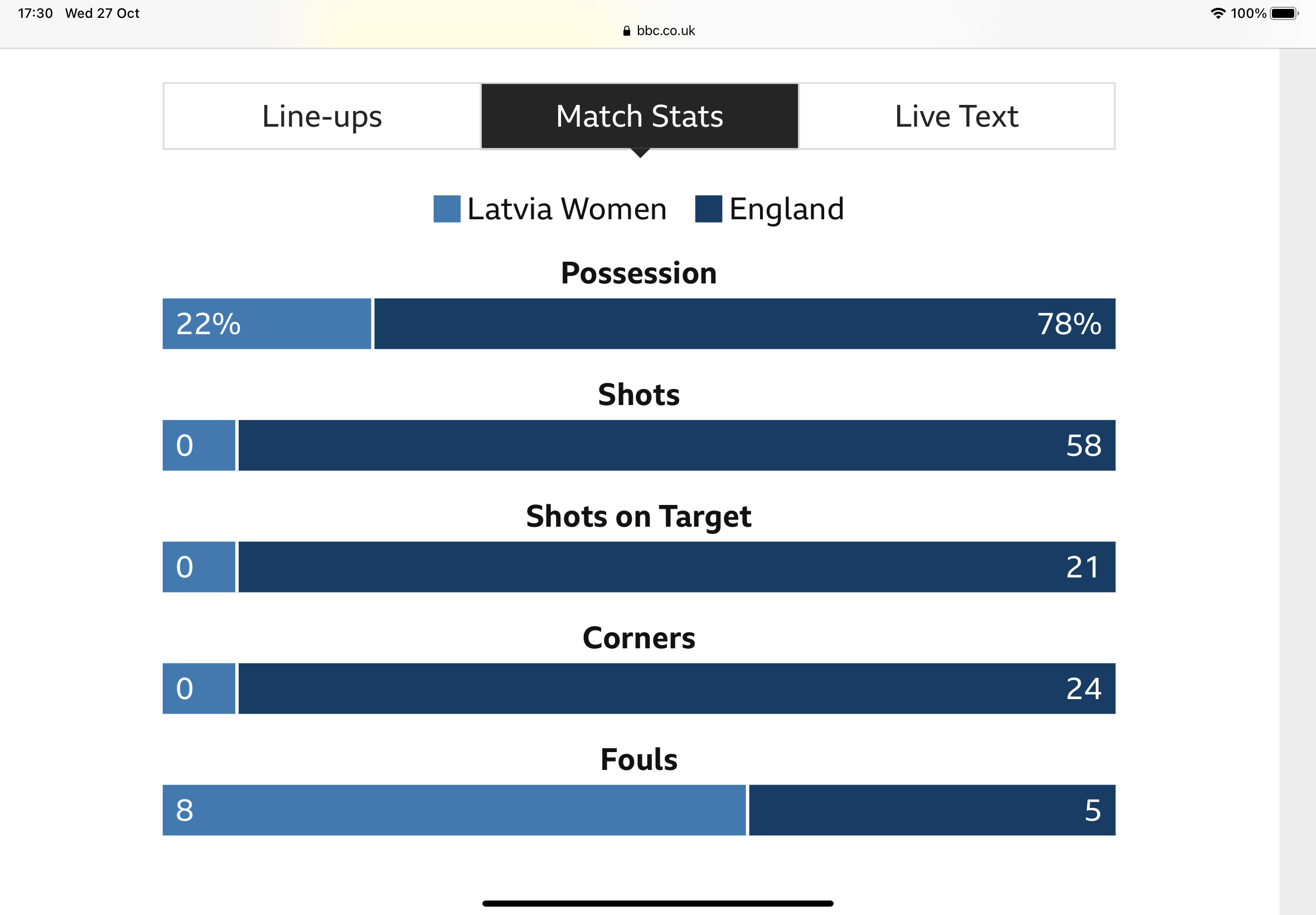Tap the home indicator bar at bottom
Screen dimensions: 1316x915
tap(657, 903)
